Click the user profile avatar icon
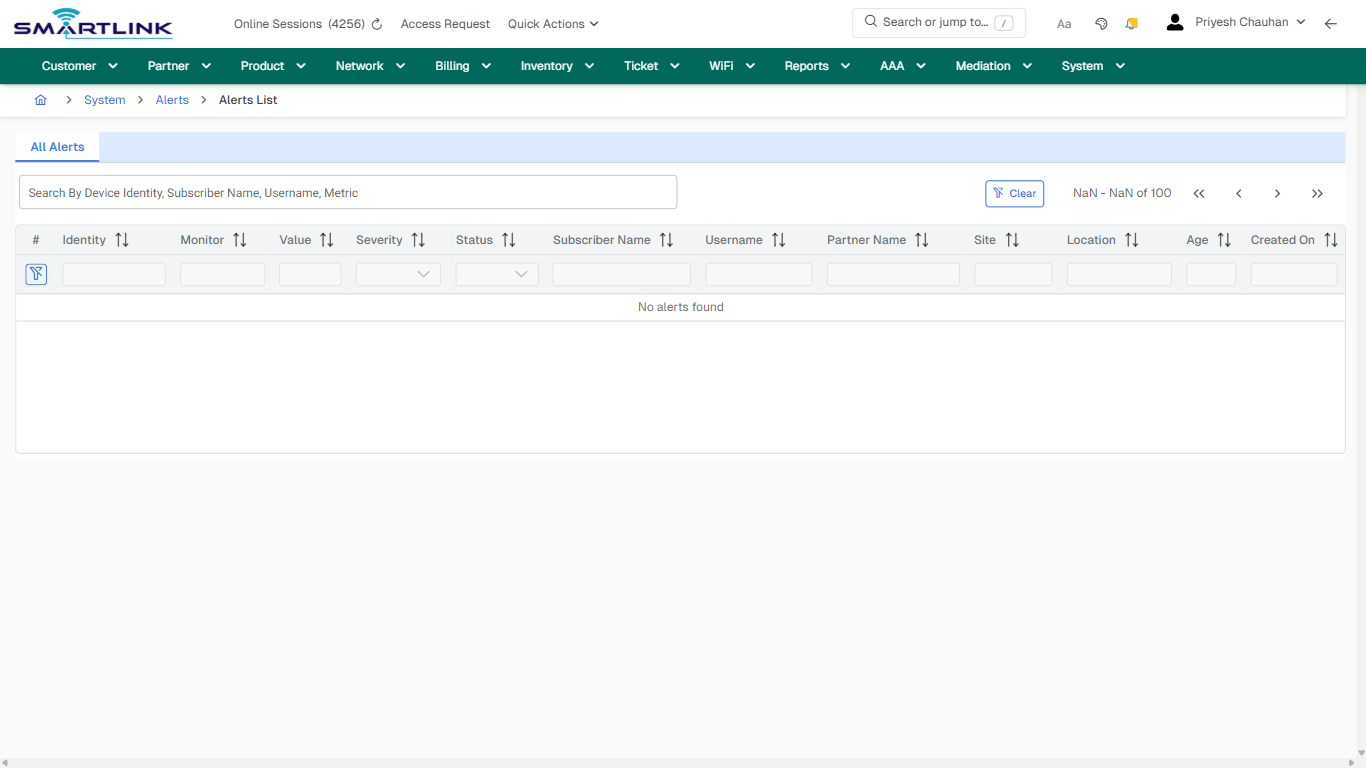The image size is (1366, 768). 1174,21
